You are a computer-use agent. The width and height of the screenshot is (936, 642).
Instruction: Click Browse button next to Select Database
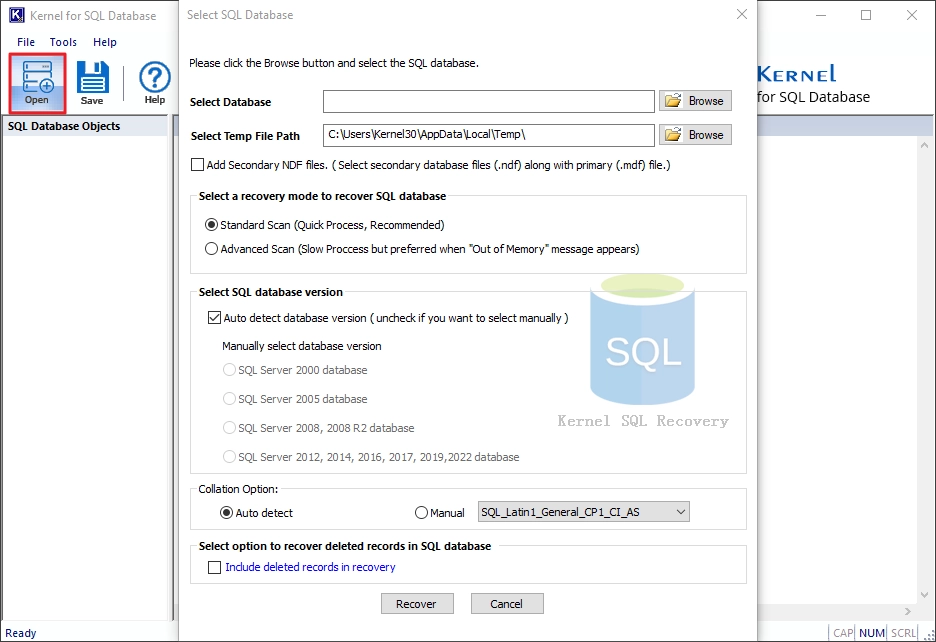[x=695, y=101]
